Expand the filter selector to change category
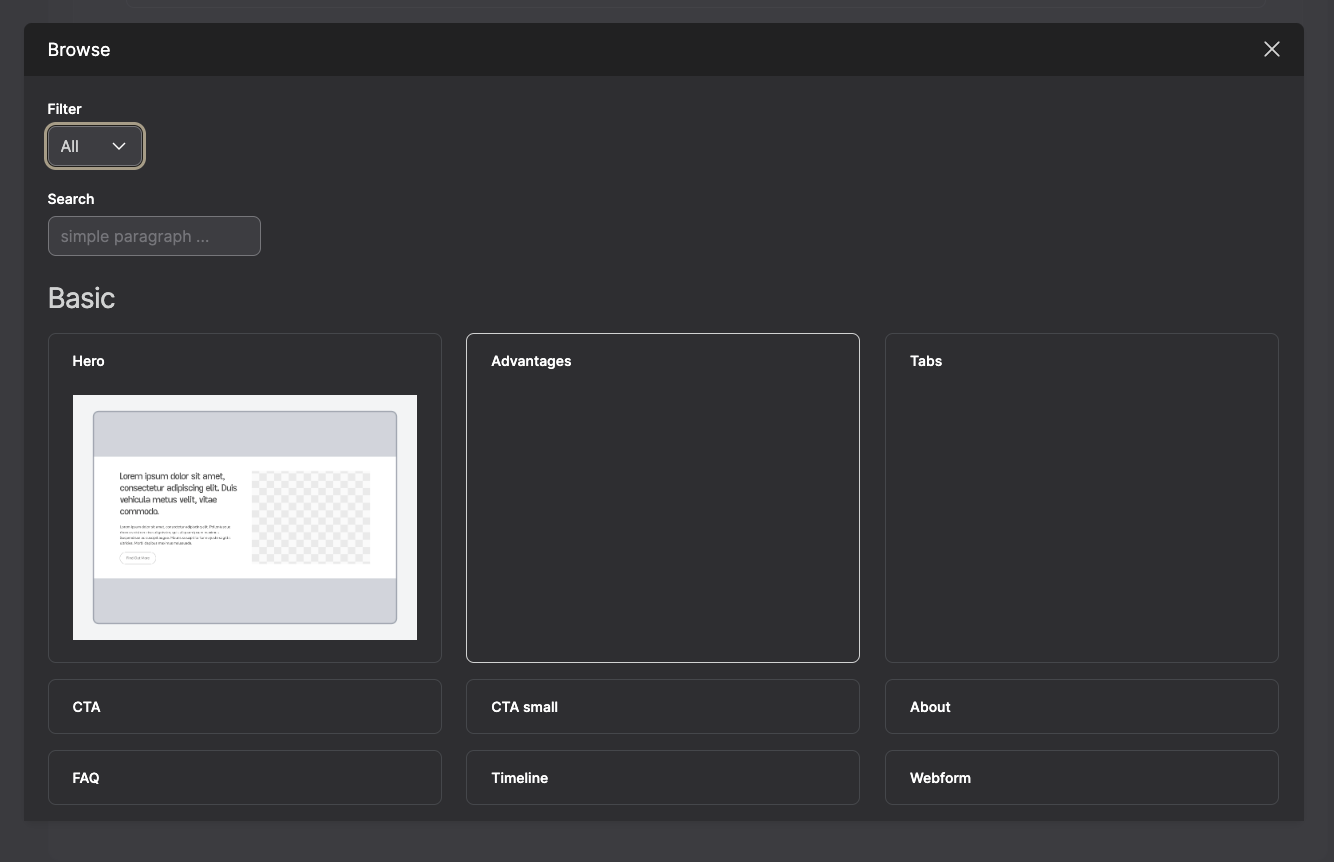1334x862 pixels. click(95, 146)
